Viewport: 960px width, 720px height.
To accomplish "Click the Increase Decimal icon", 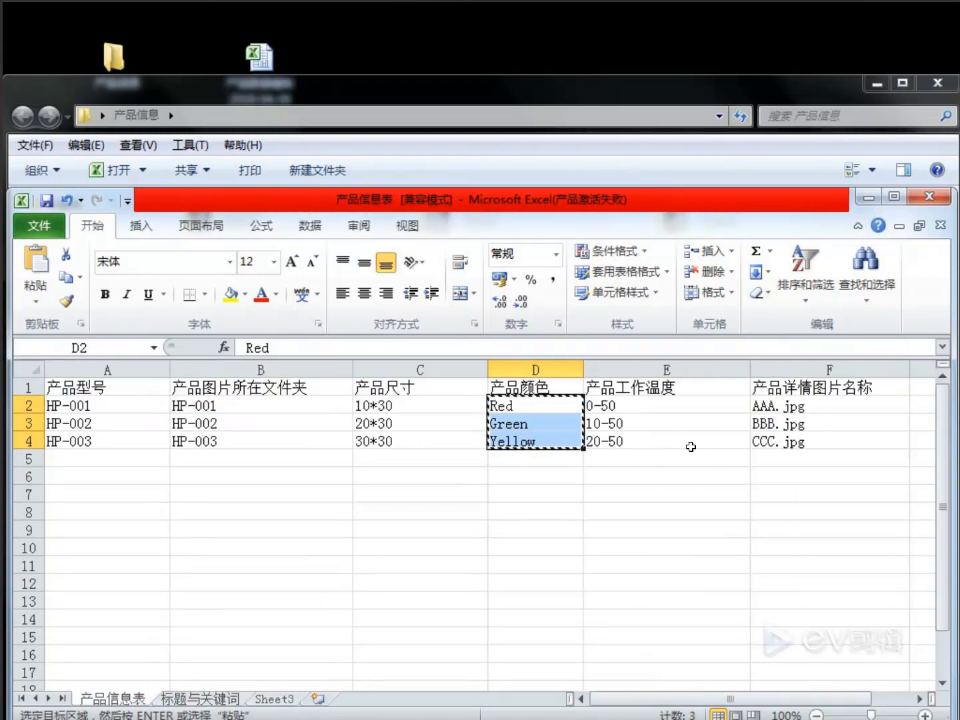I will (x=500, y=301).
